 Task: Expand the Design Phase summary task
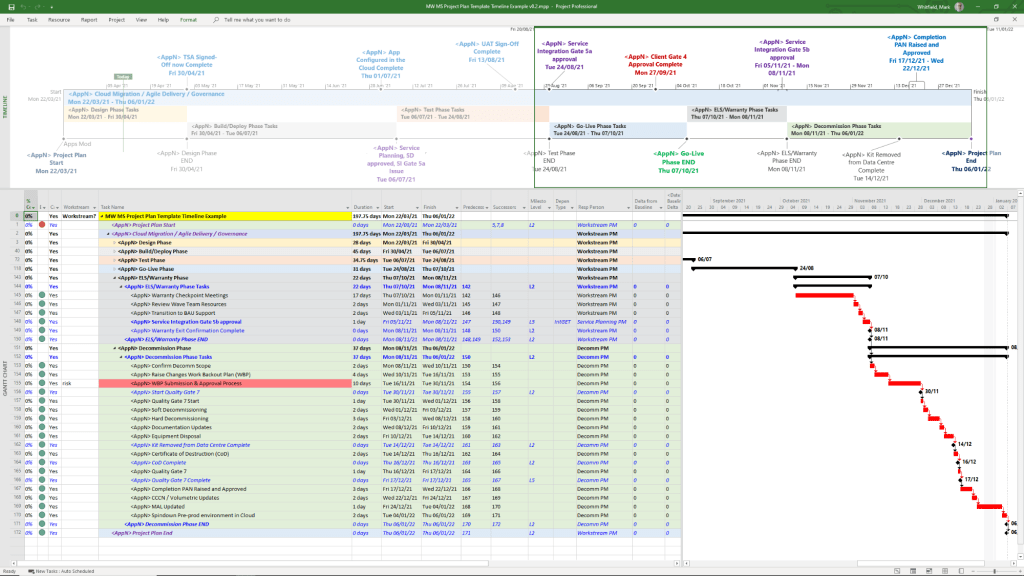(x=114, y=242)
